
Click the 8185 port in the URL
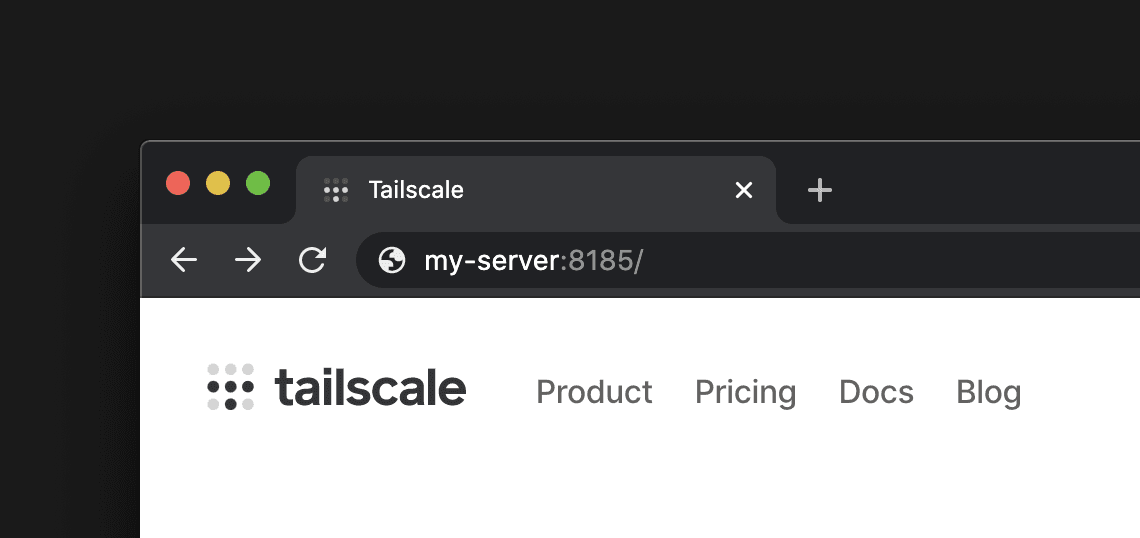pos(600,261)
